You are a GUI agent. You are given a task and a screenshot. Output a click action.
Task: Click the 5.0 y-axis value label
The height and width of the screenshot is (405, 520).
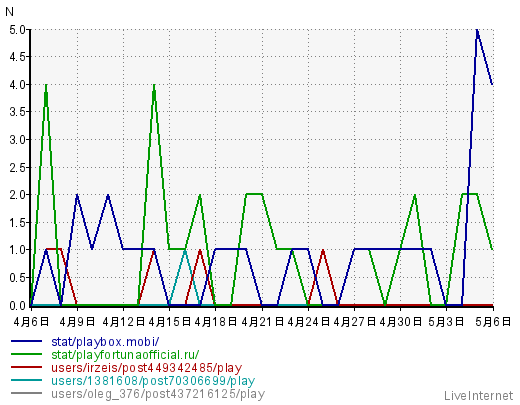pos(17,30)
